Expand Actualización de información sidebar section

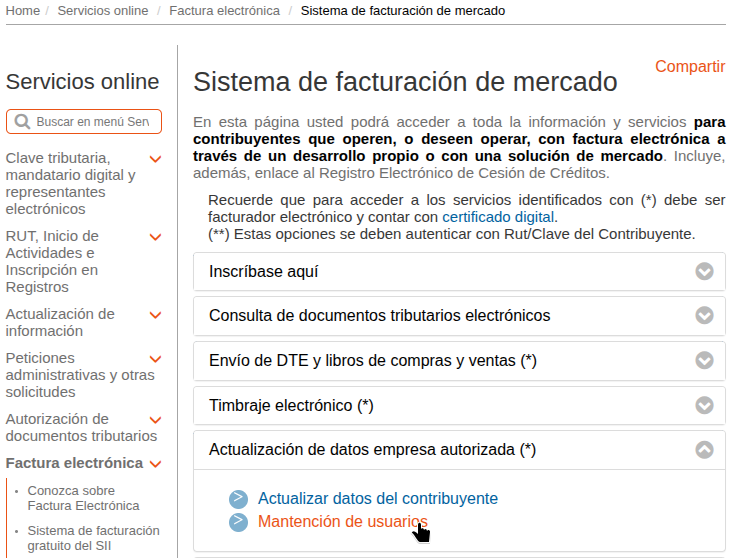point(155,315)
